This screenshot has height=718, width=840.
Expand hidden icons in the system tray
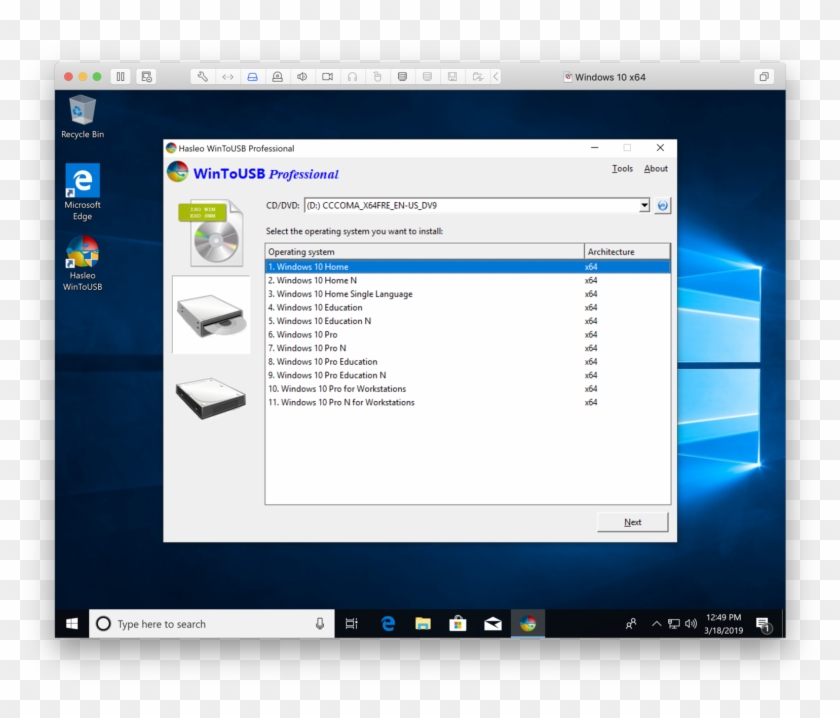[x=658, y=623]
